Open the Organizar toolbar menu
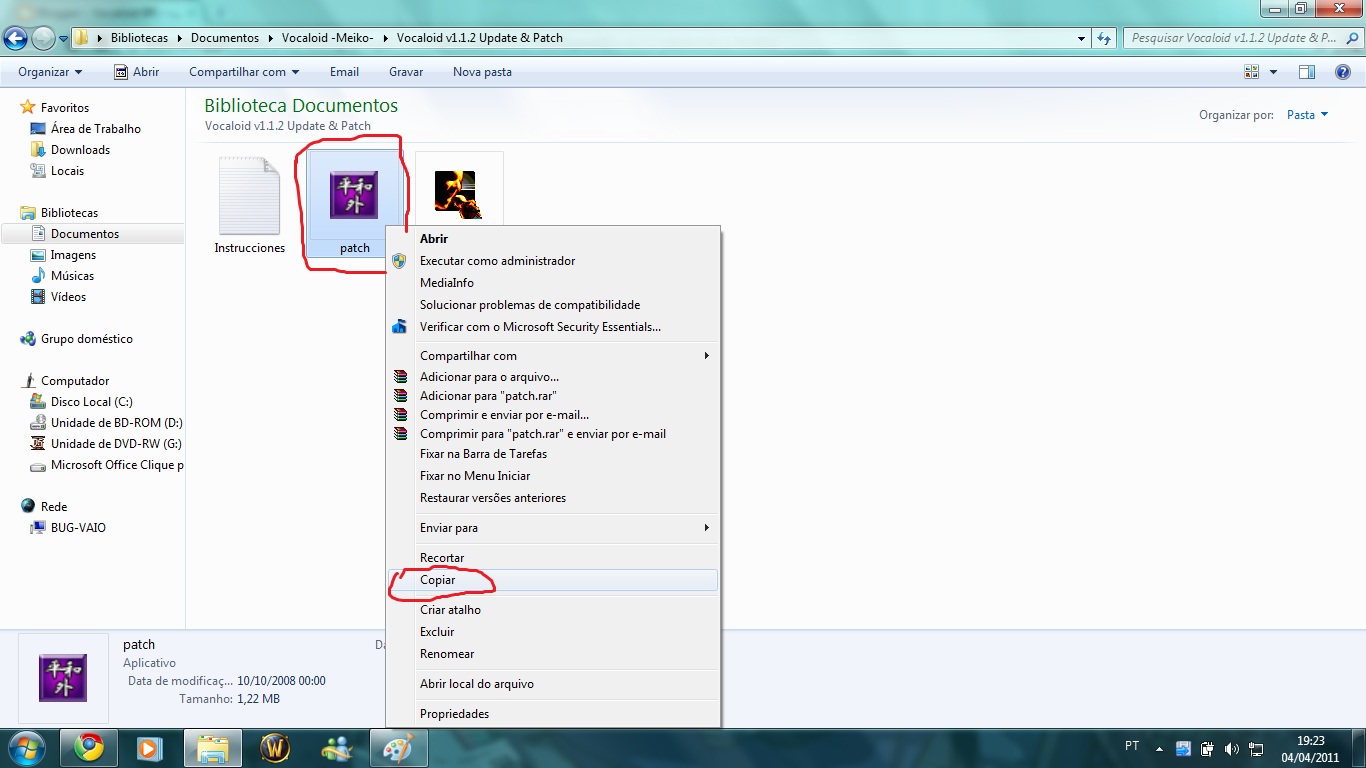Viewport: 1366px width, 768px height. [50, 72]
